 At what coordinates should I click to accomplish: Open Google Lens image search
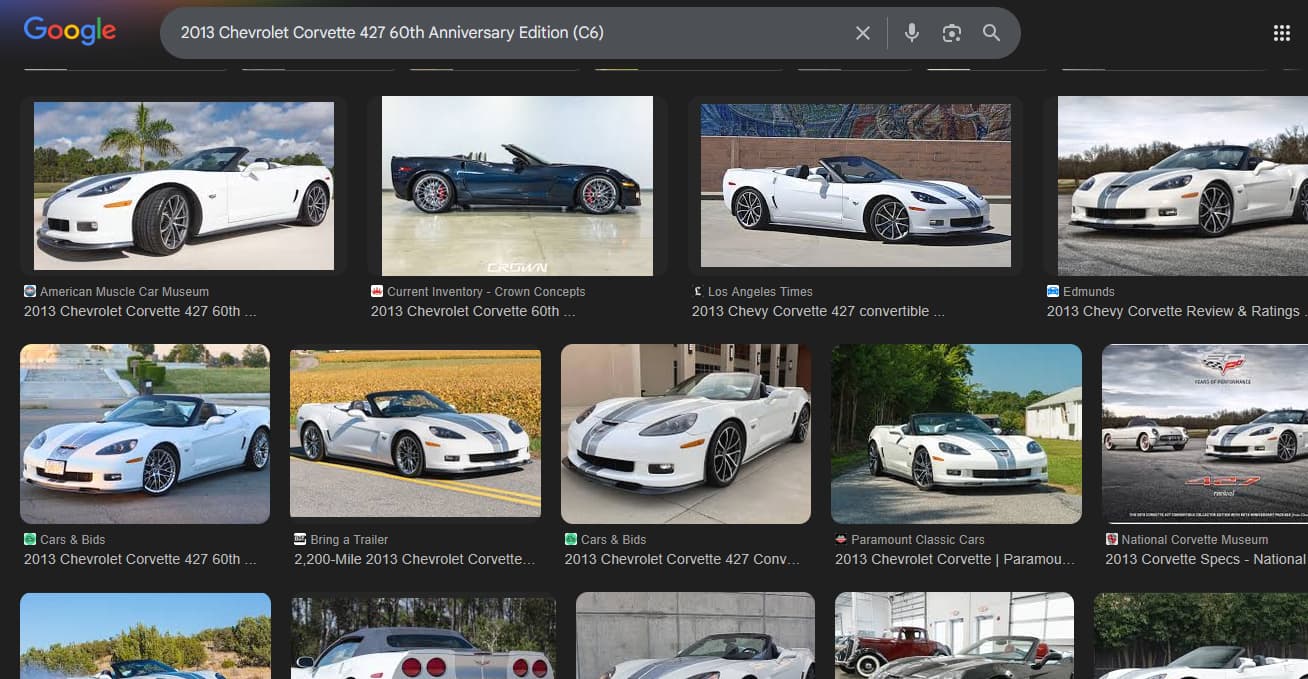click(951, 33)
